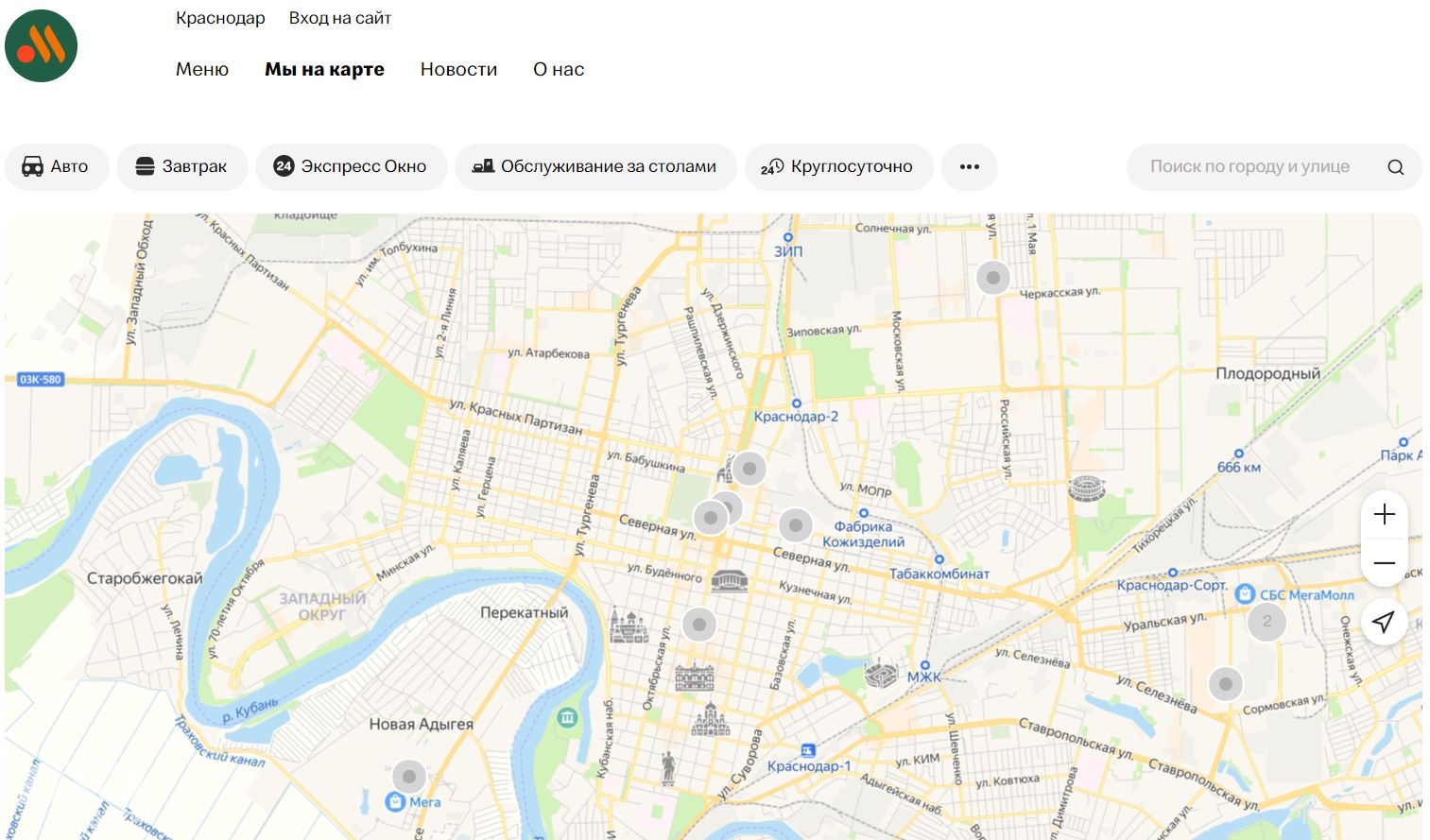Image resolution: width=1430 pixels, height=840 pixels.
Task: Enable Обслуживание за столами filter
Action: click(x=594, y=167)
